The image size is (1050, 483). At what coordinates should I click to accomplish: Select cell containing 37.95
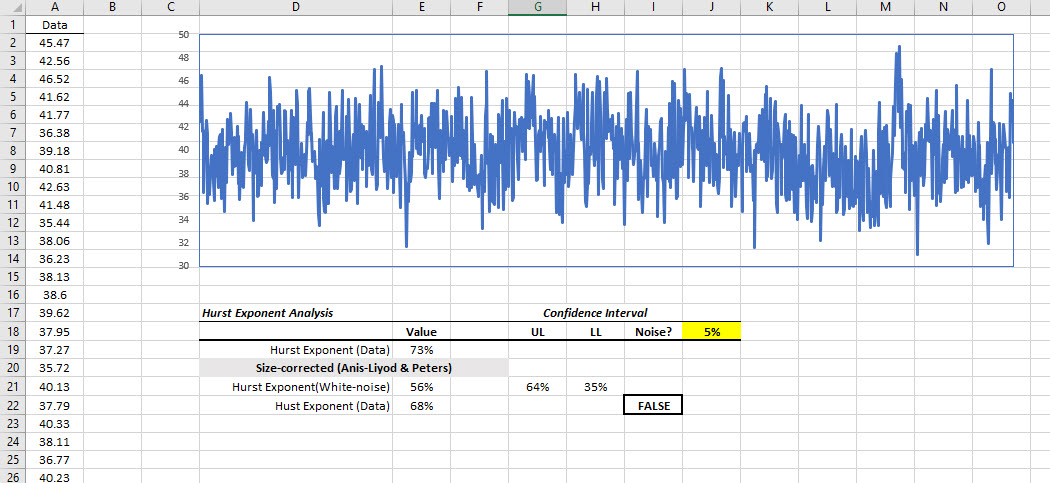(54, 332)
